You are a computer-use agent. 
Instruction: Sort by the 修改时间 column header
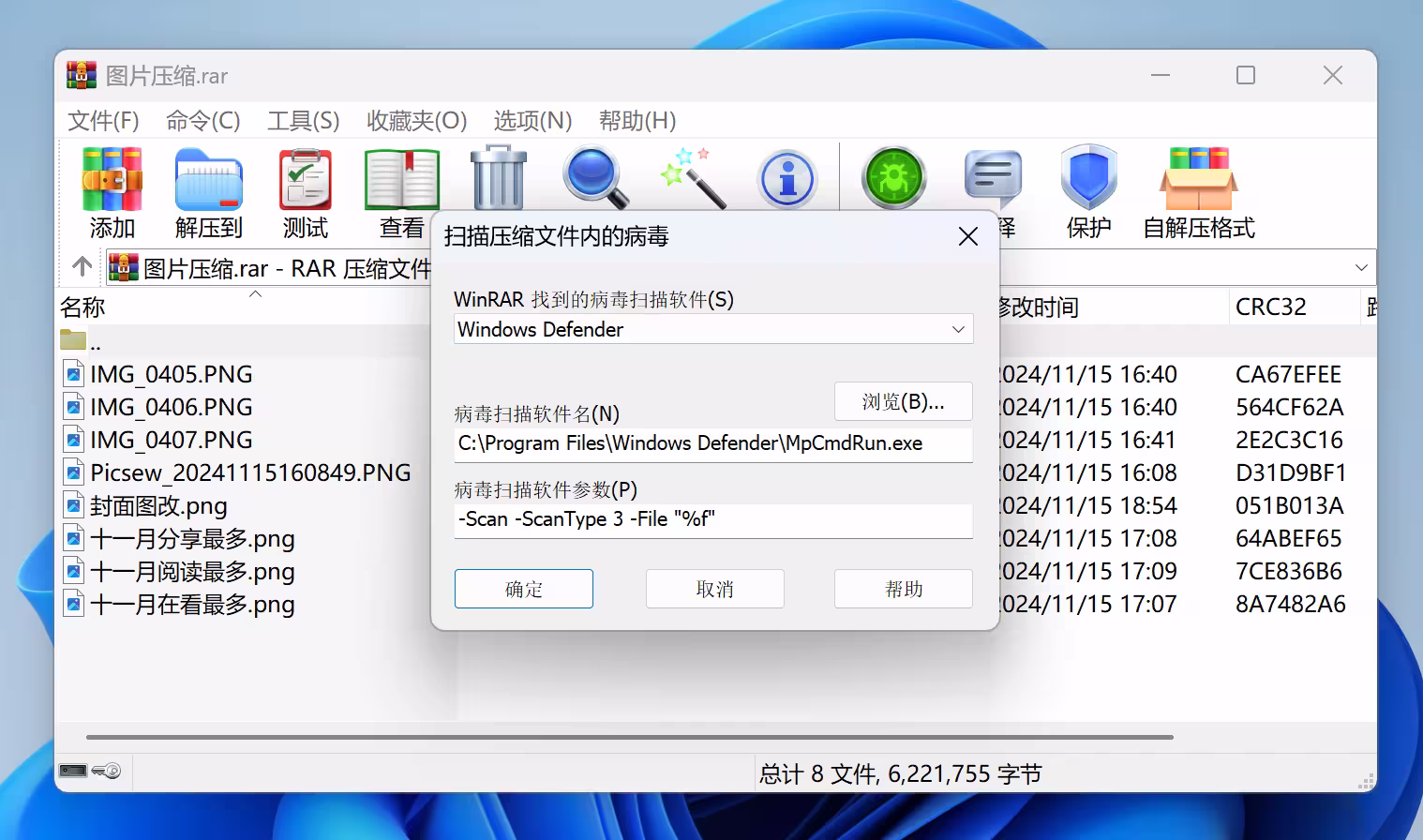pos(1039,307)
